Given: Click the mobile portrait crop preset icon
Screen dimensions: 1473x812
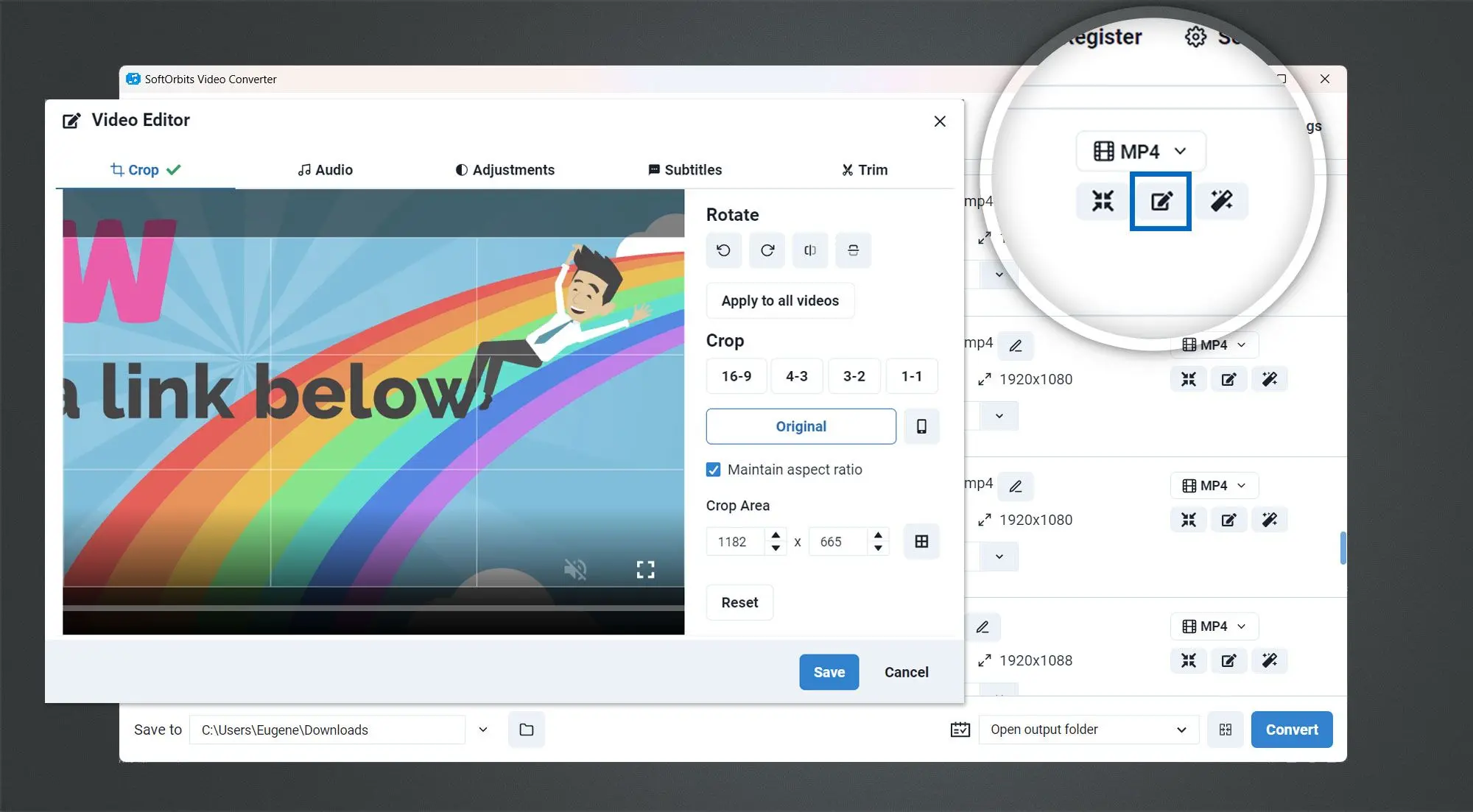Looking at the screenshot, I should click(x=920, y=425).
